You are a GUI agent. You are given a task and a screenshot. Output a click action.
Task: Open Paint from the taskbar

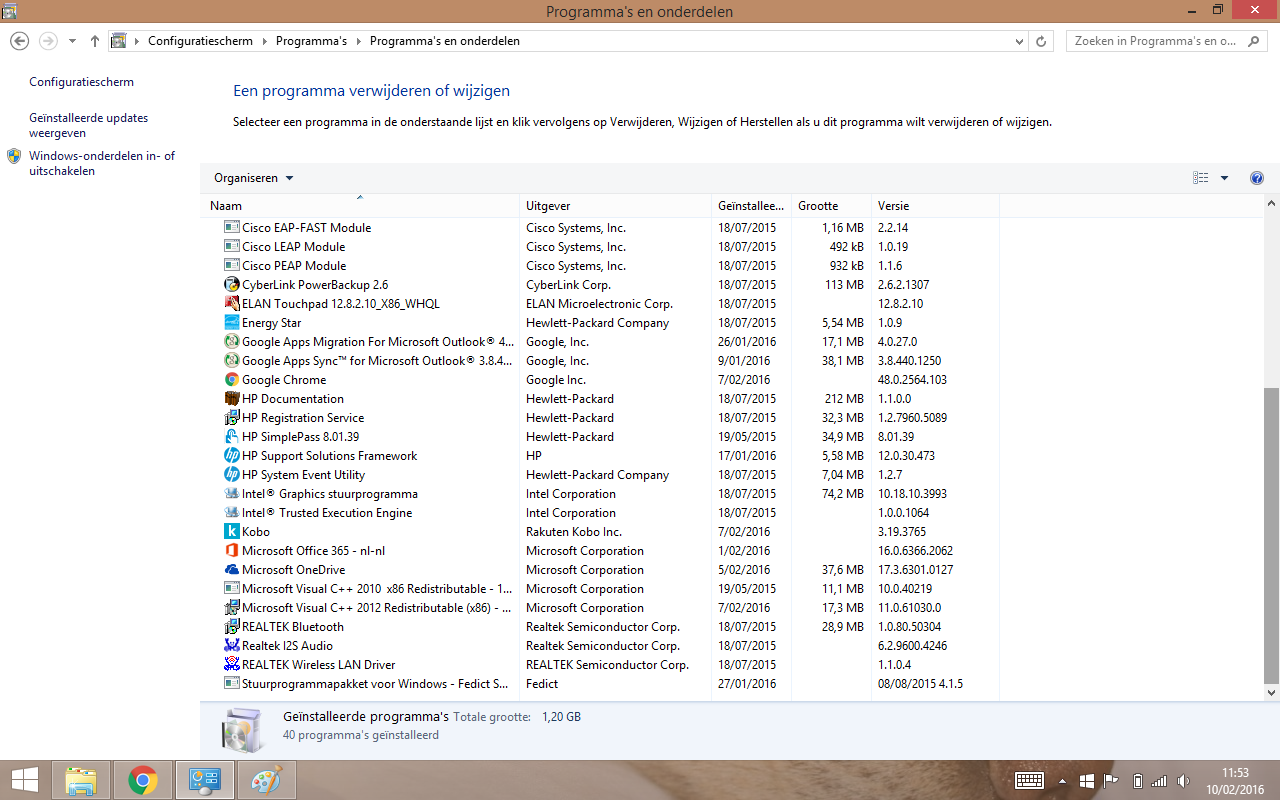click(x=266, y=780)
